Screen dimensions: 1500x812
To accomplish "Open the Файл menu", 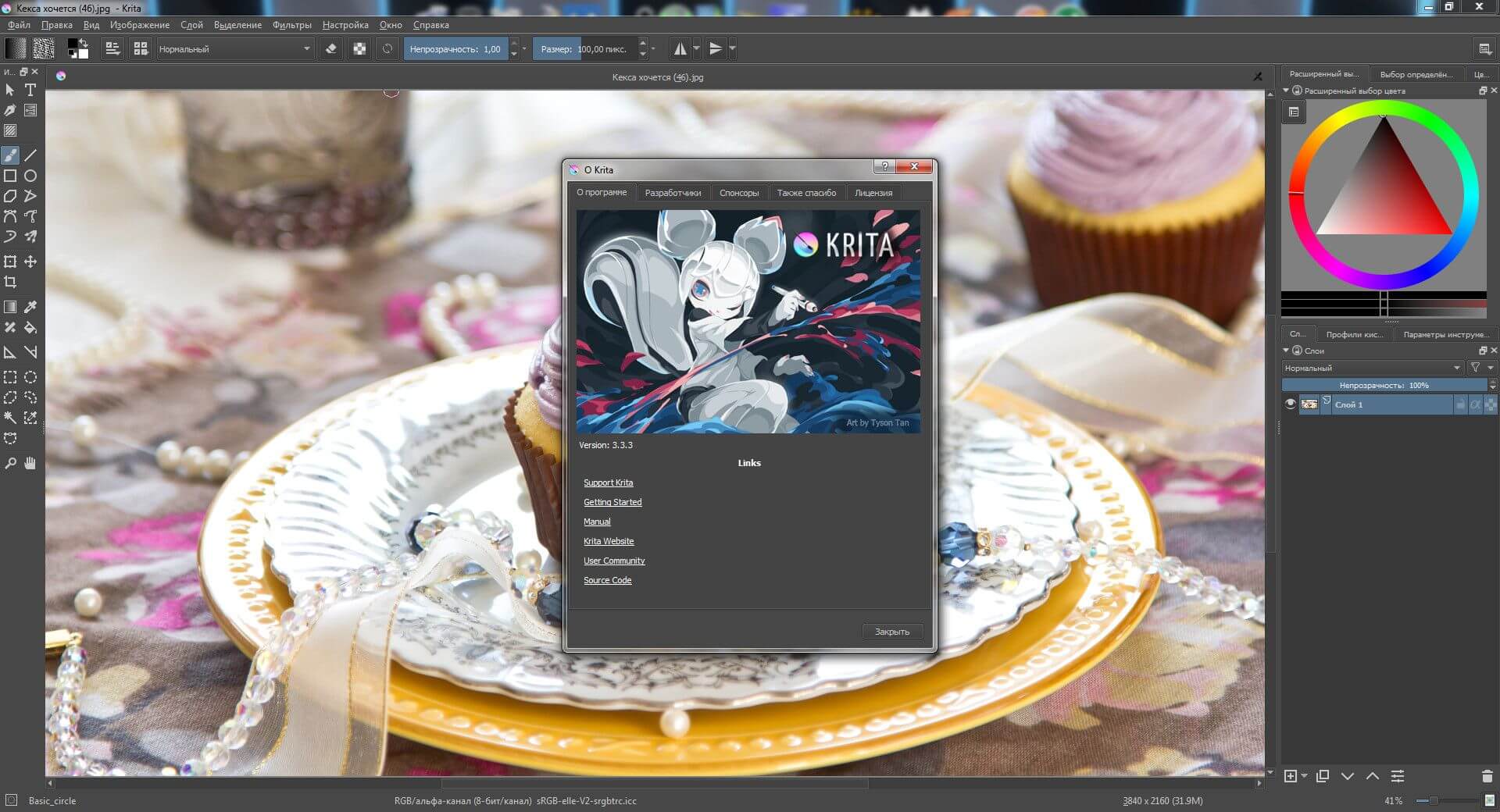I will click(19, 25).
